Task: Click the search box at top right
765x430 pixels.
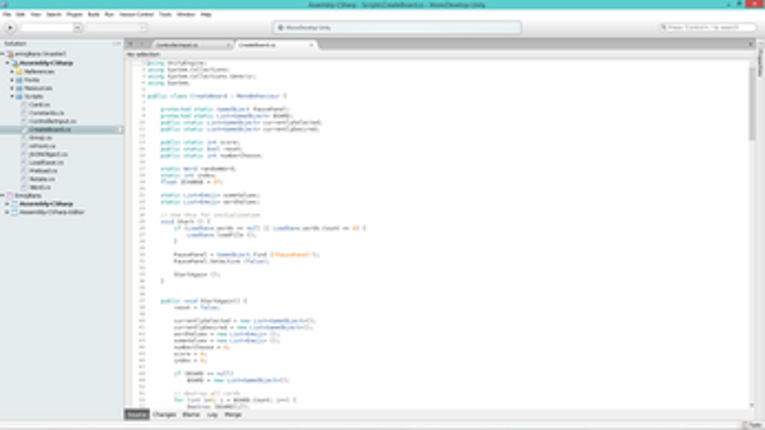Action: click(707, 27)
